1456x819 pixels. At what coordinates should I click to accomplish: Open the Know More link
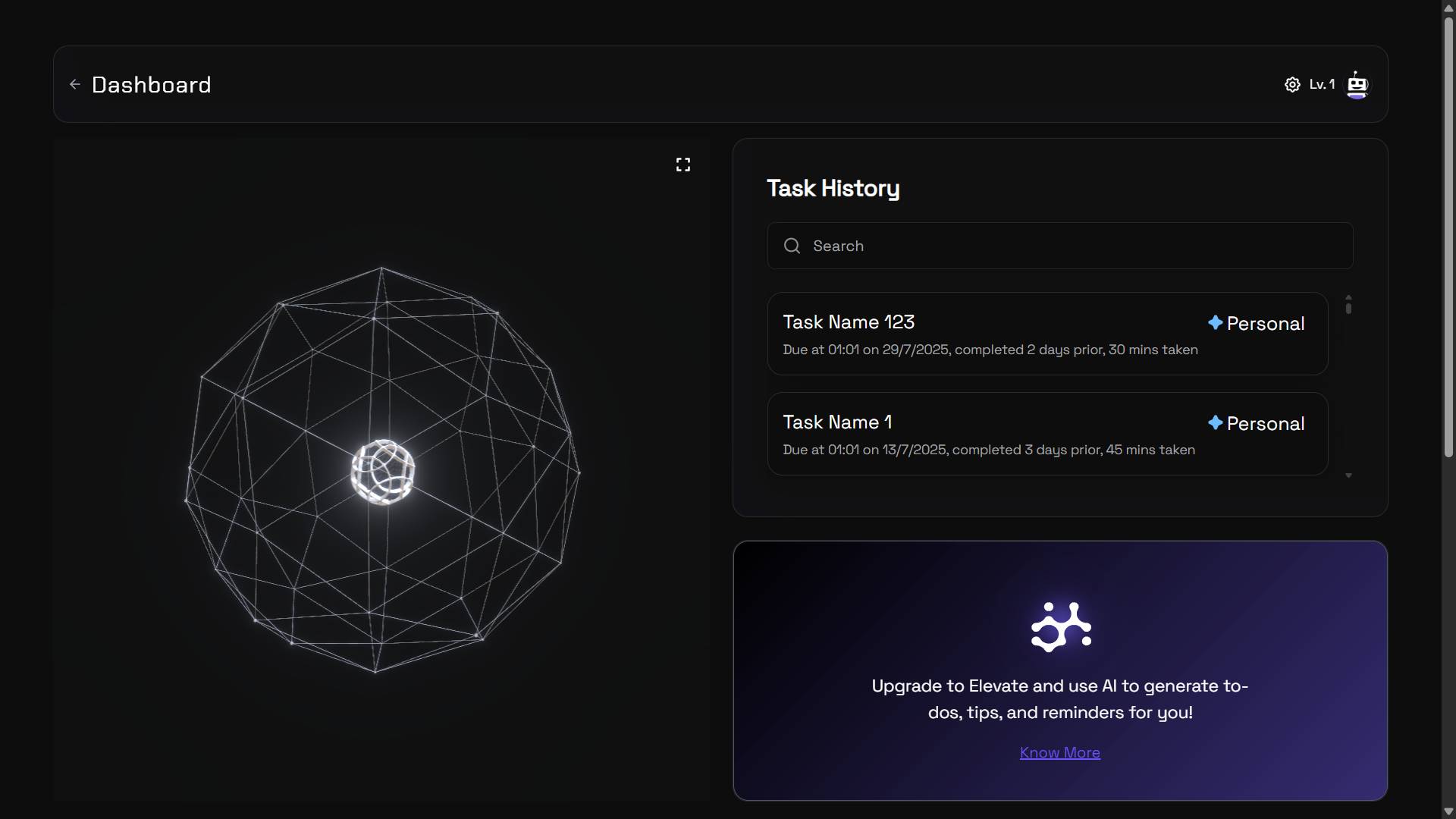pos(1059,752)
